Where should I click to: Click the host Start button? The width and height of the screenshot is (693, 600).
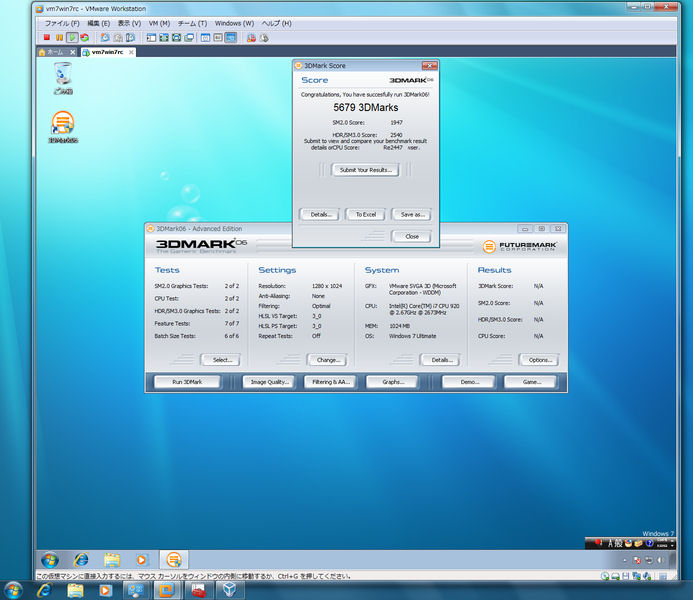[x=13, y=590]
